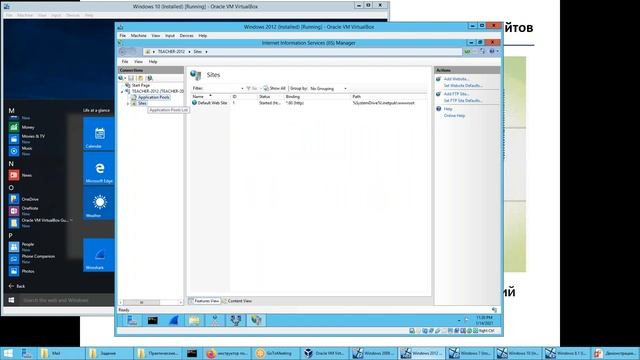Click the Add FTP Site link
The width and height of the screenshot is (640, 360).
[456, 94]
